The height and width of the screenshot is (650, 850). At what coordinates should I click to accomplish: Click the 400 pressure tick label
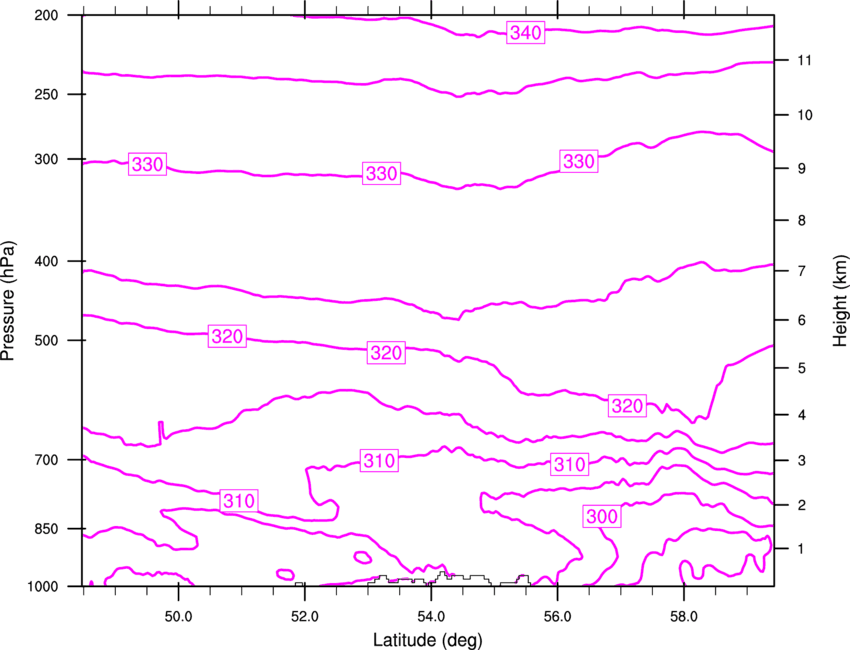click(x=46, y=261)
